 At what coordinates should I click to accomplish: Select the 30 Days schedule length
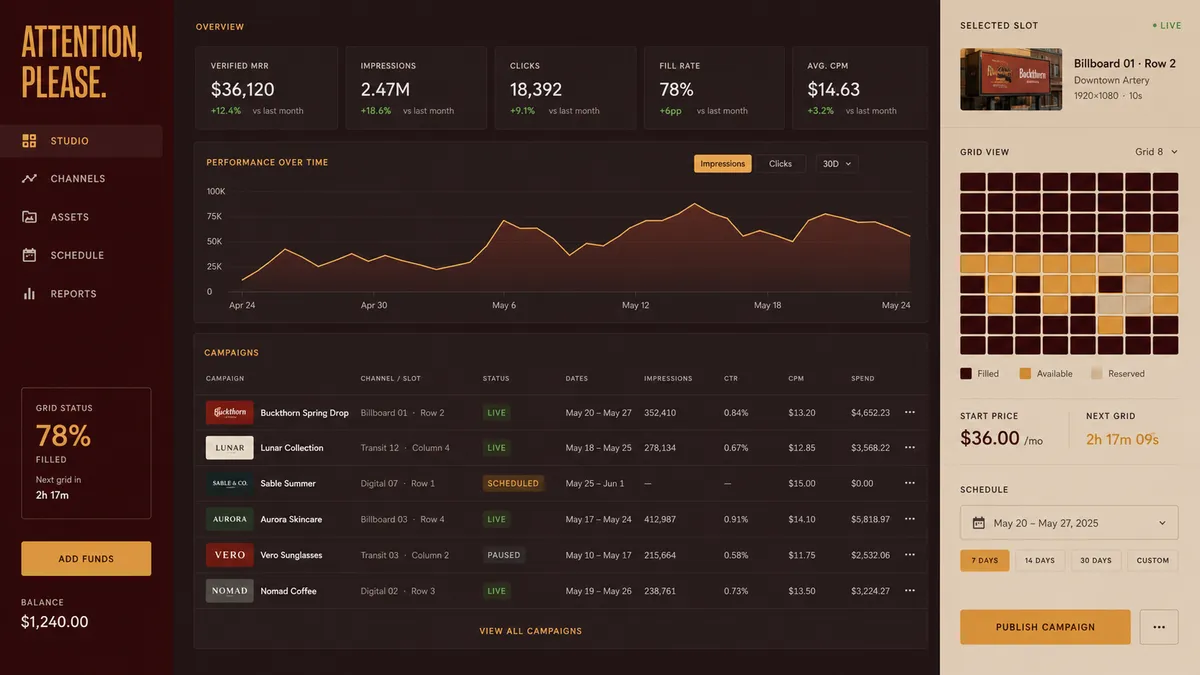point(1096,561)
